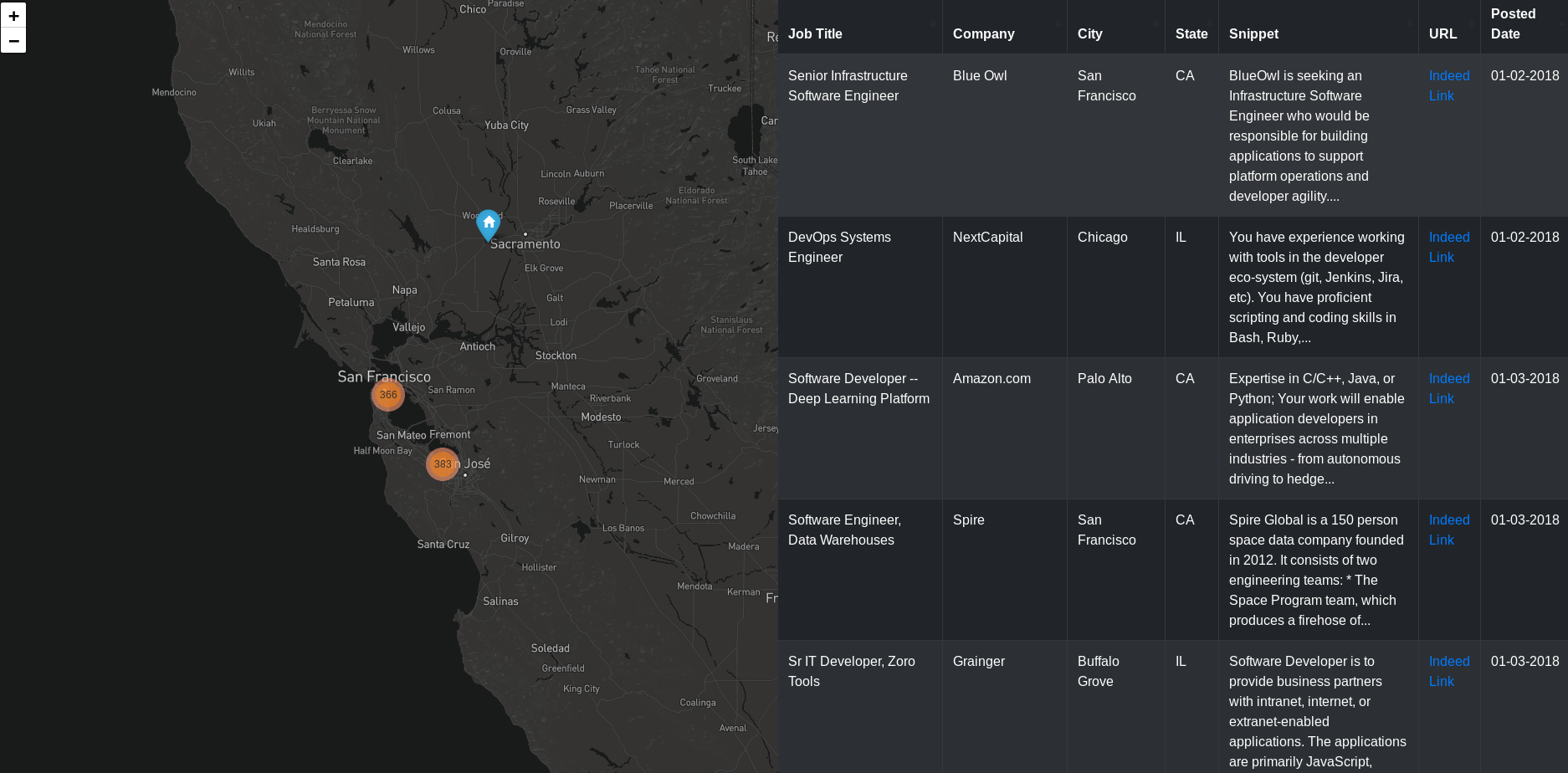Click posted date 01-02-2018 in Blue Owl row
This screenshot has height=773, width=1568.
point(1524,75)
